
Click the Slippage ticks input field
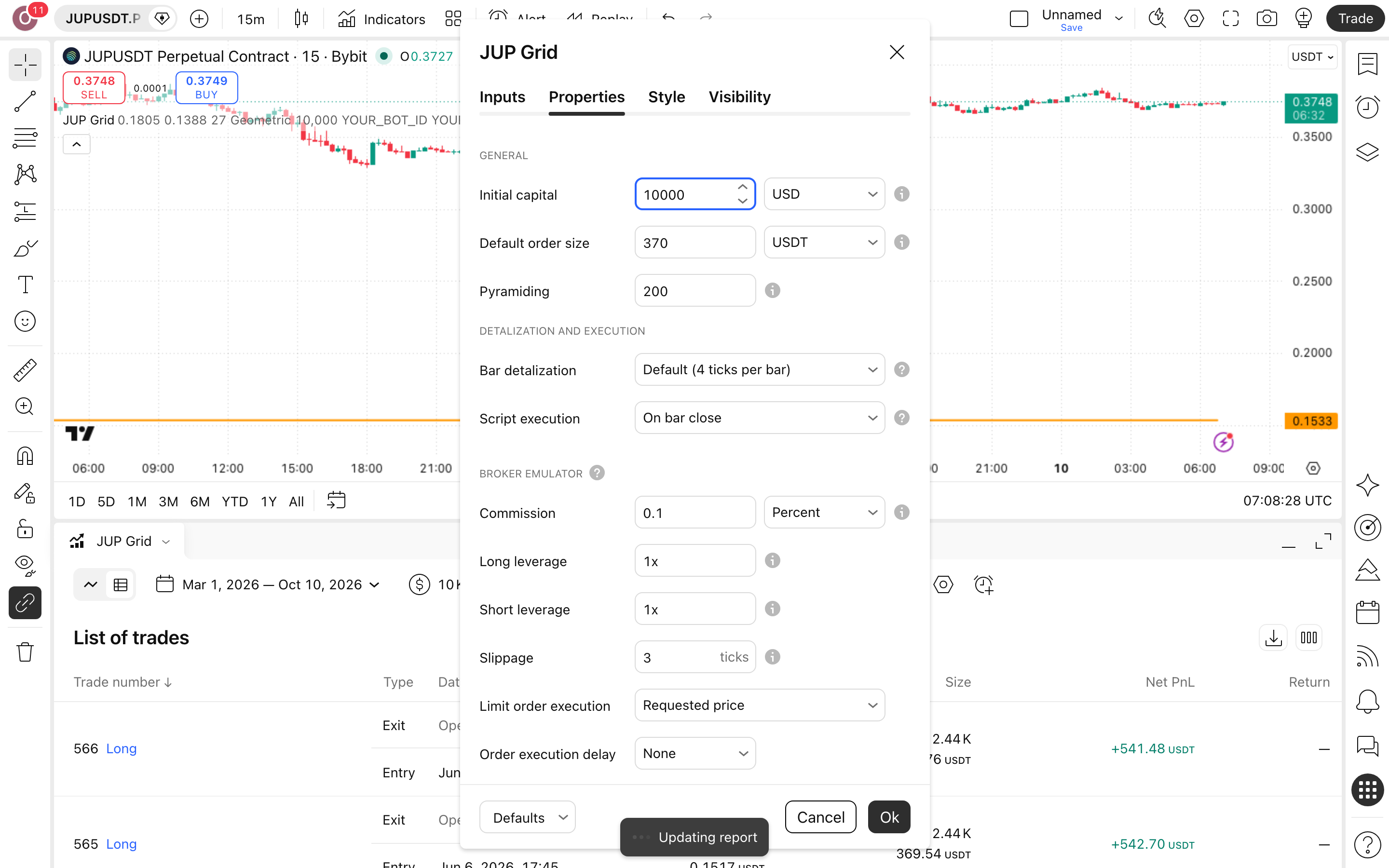click(x=695, y=657)
